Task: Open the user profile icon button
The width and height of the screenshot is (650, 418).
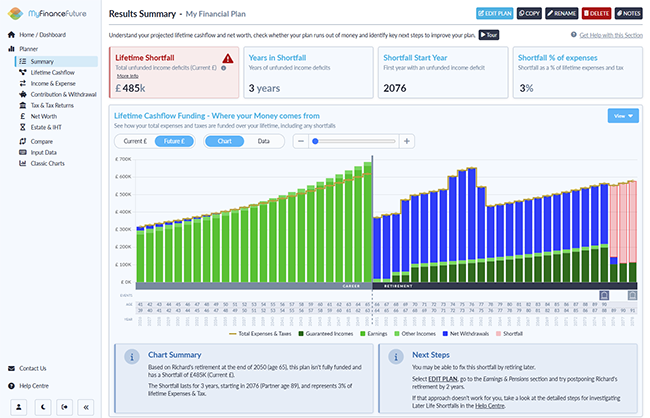Action: (19, 407)
